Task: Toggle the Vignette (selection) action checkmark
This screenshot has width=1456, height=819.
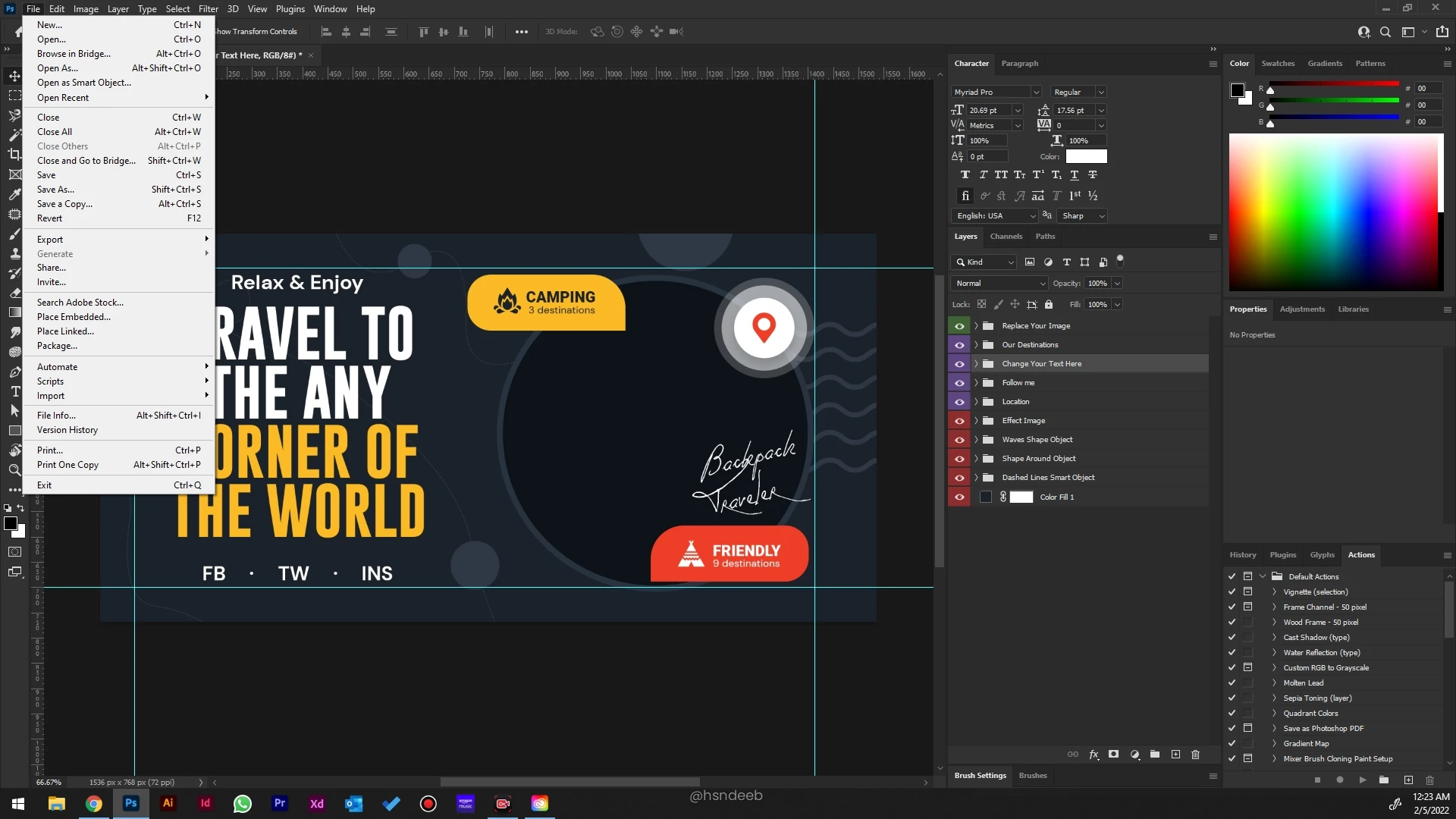Action: point(1232,591)
